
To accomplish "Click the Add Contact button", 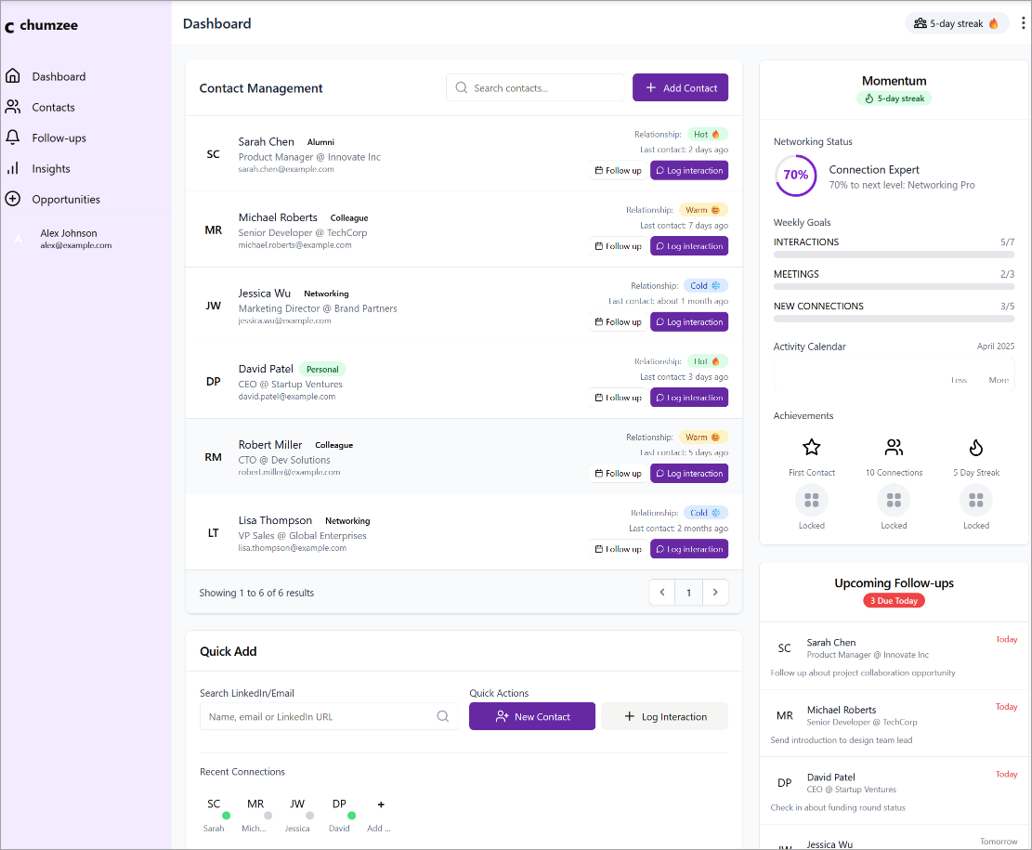I will tap(680, 88).
